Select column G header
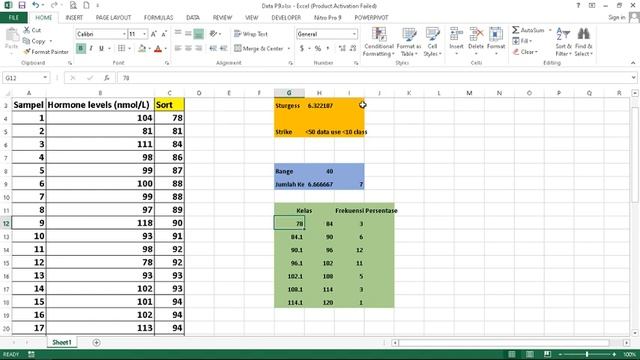This screenshot has width=640, height=360. click(x=289, y=93)
